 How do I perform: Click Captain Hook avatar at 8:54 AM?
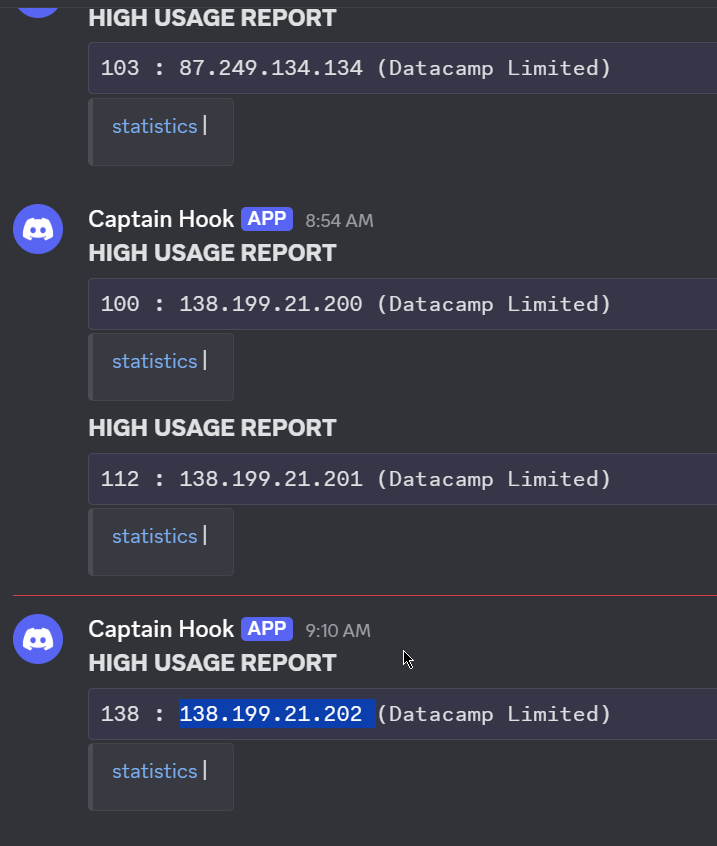(38, 229)
